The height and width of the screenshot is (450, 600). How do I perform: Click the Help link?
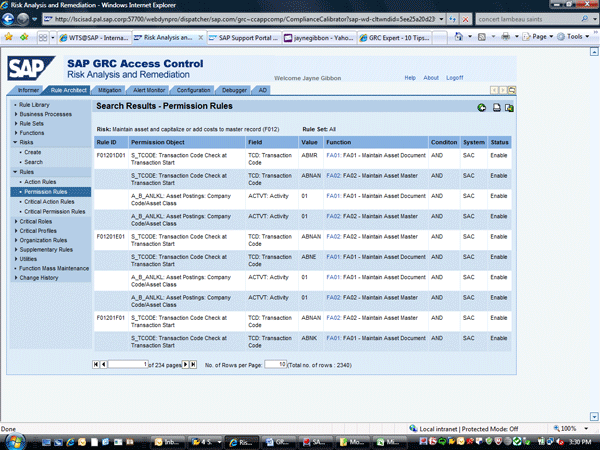tap(410, 78)
